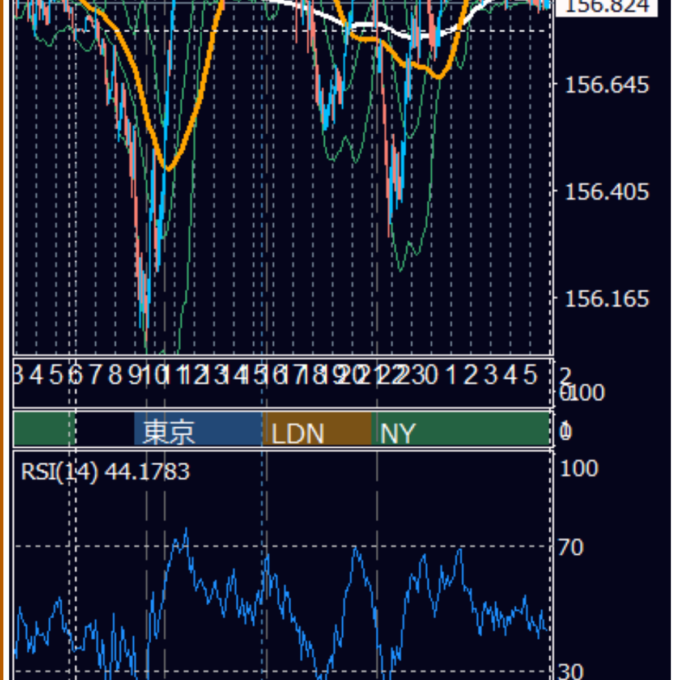Click the RSI(14) 44.1783 indicator label

pyautogui.click(x=105, y=471)
